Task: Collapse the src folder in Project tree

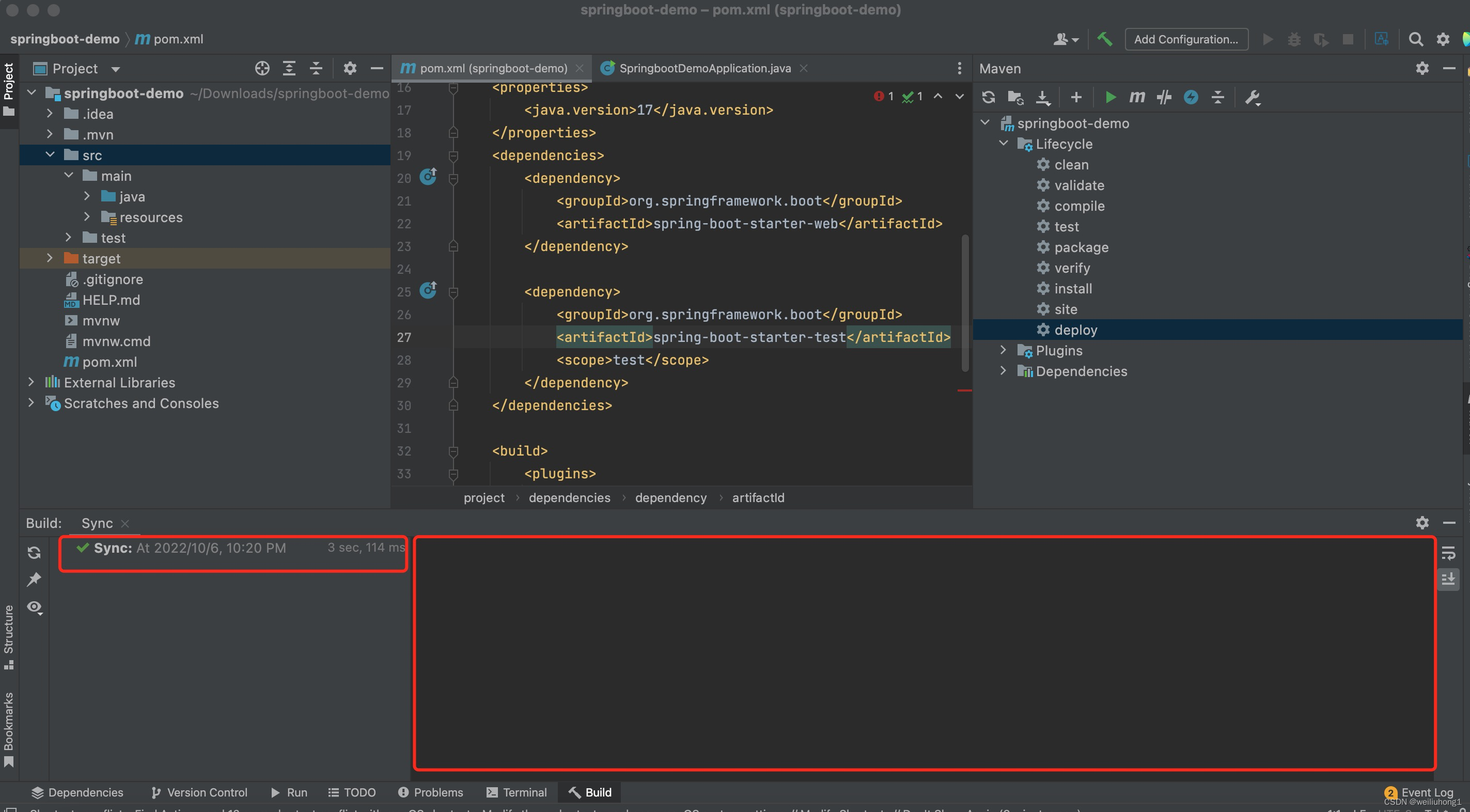Action: coord(50,154)
